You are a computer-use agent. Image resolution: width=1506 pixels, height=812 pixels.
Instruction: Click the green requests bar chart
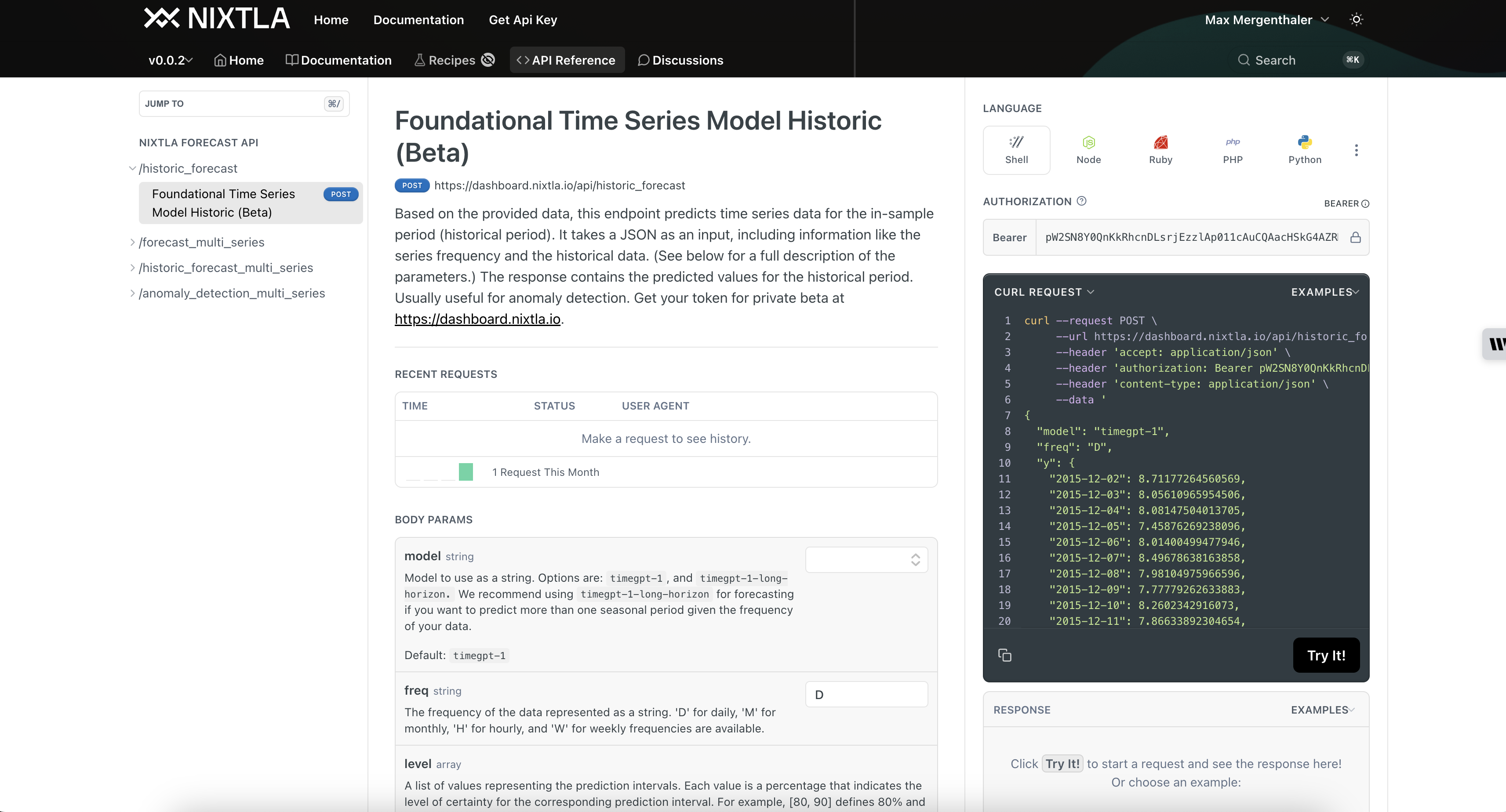coord(466,471)
